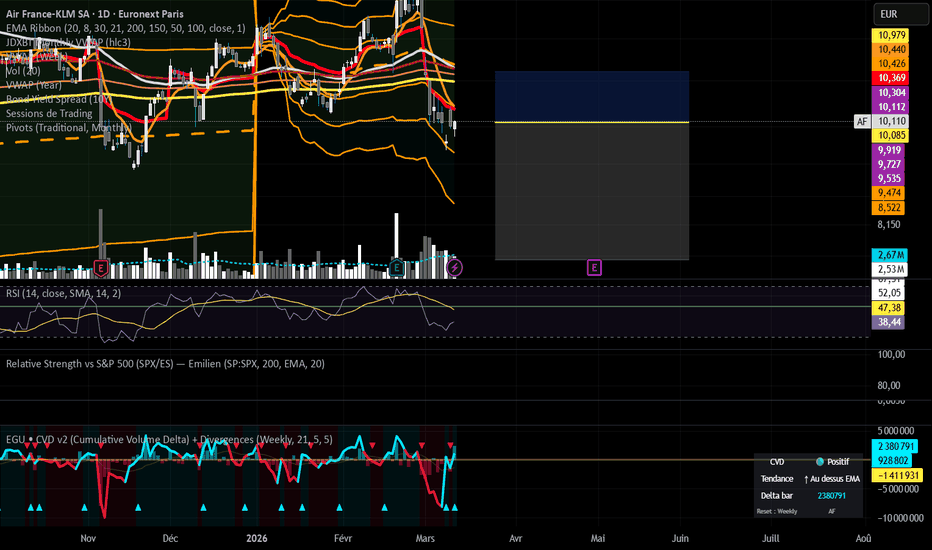Image resolution: width=932 pixels, height=550 pixels.
Task: Select the Vol (20) indicator legend
Action: click(23, 71)
